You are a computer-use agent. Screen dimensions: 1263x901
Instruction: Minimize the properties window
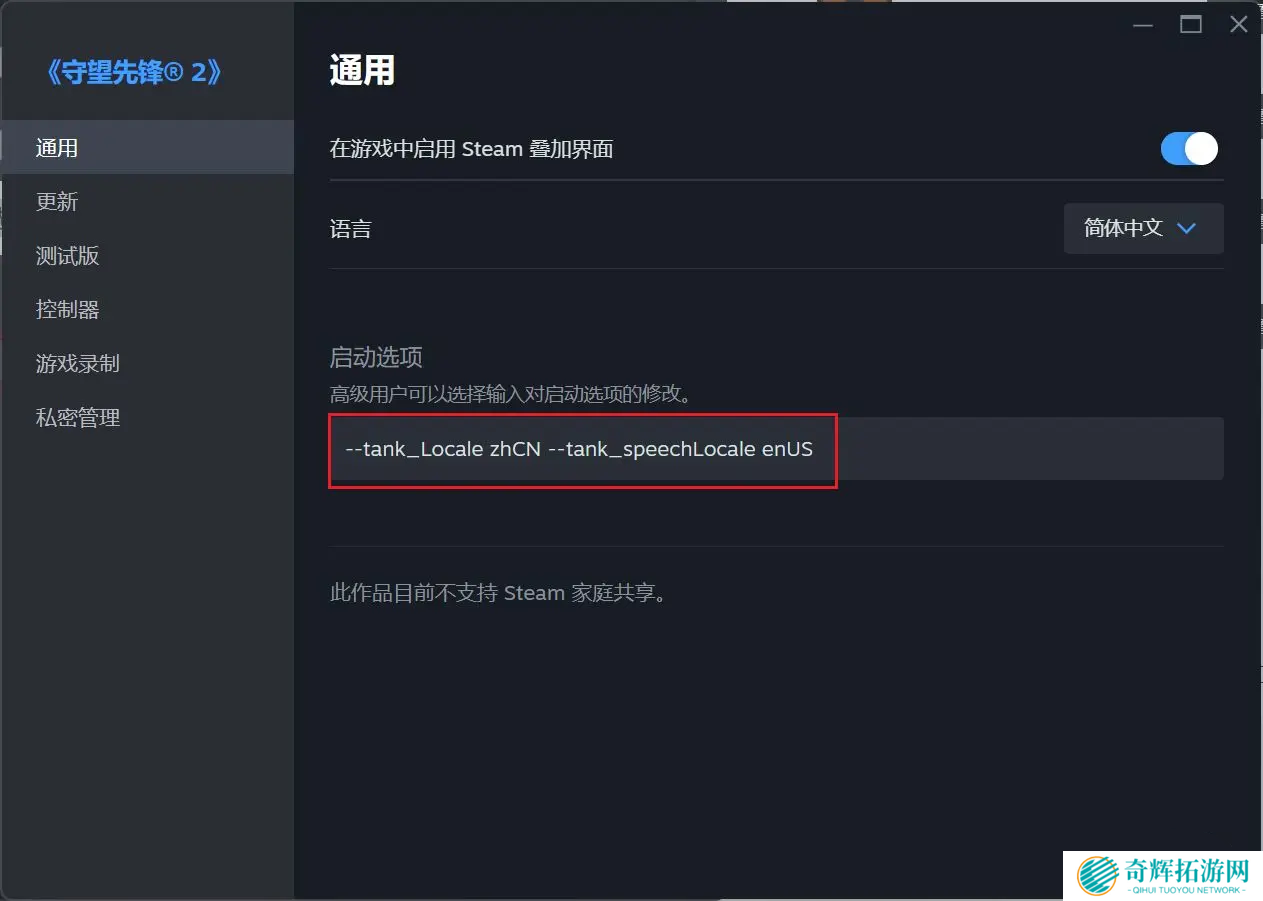click(x=1141, y=25)
